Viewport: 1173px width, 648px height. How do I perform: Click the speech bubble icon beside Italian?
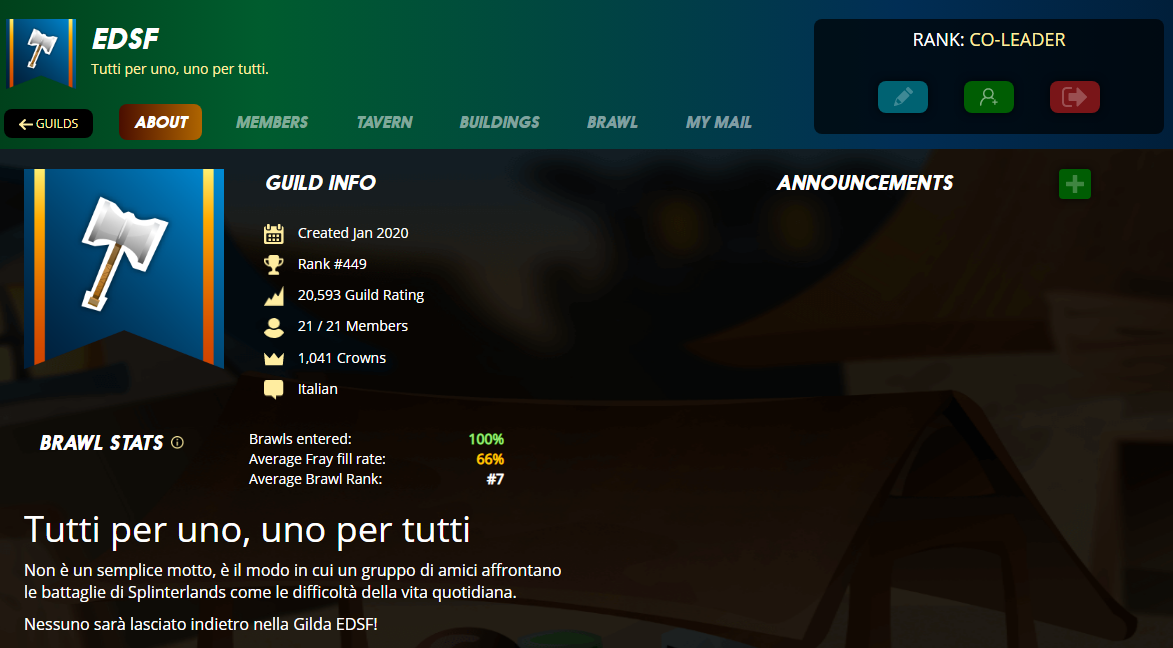tap(274, 389)
